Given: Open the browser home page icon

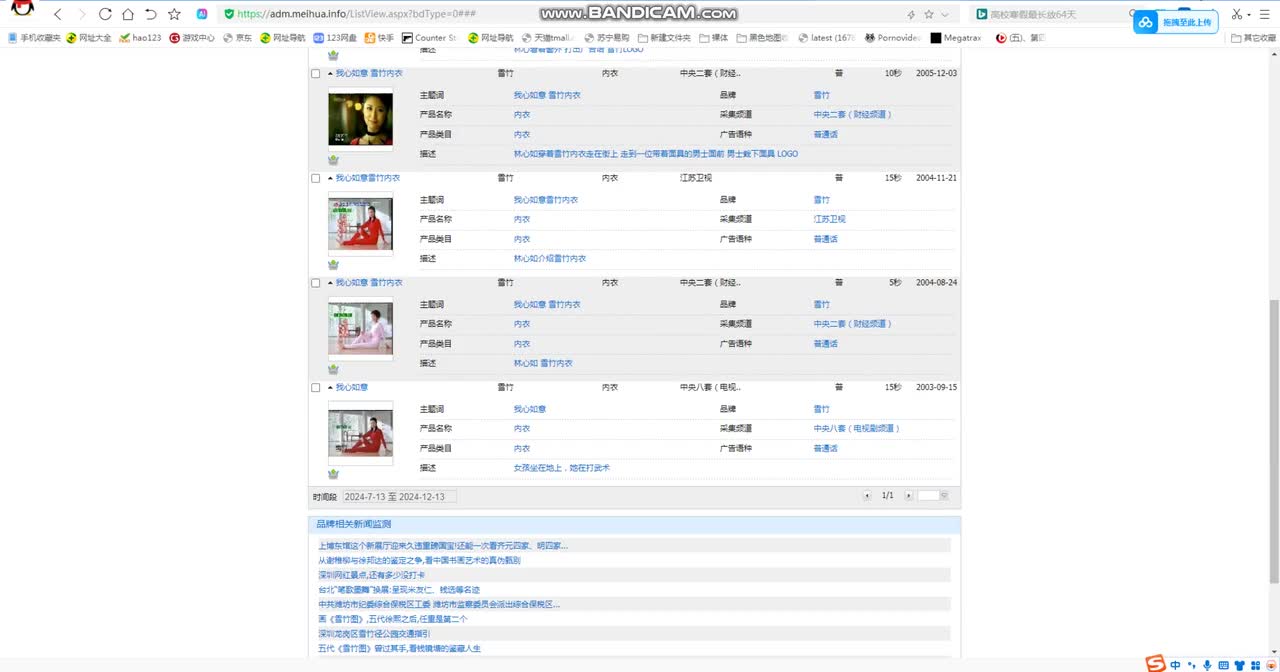Looking at the screenshot, I should (128, 14).
